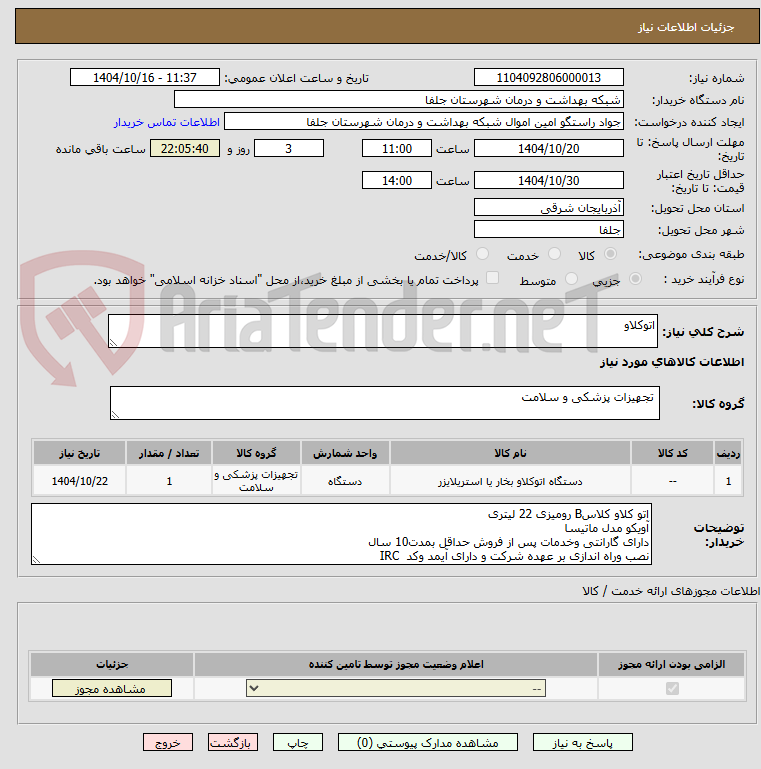Image resolution: width=761 pixels, height=769 pixels.
Task: Click the تعداد / مقدار column header
Action: tap(169, 453)
